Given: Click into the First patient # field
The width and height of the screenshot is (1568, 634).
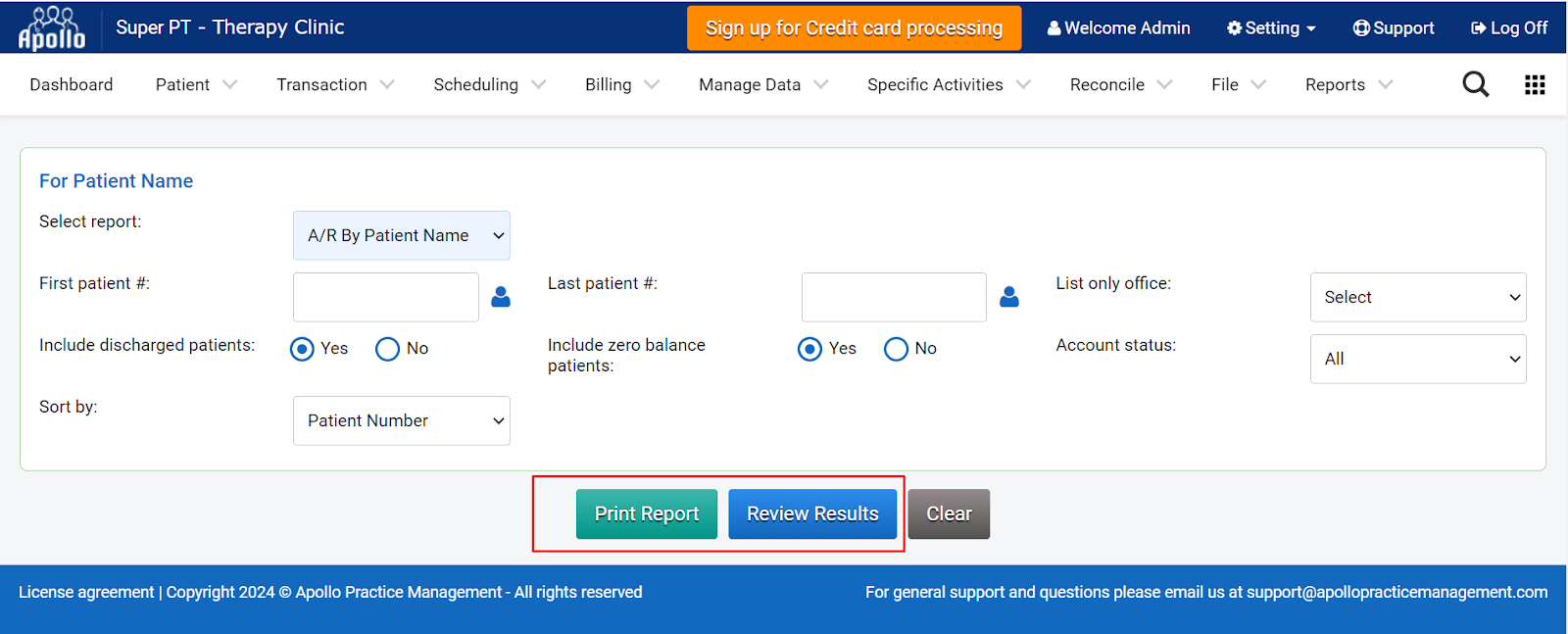Looking at the screenshot, I should [x=386, y=297].
